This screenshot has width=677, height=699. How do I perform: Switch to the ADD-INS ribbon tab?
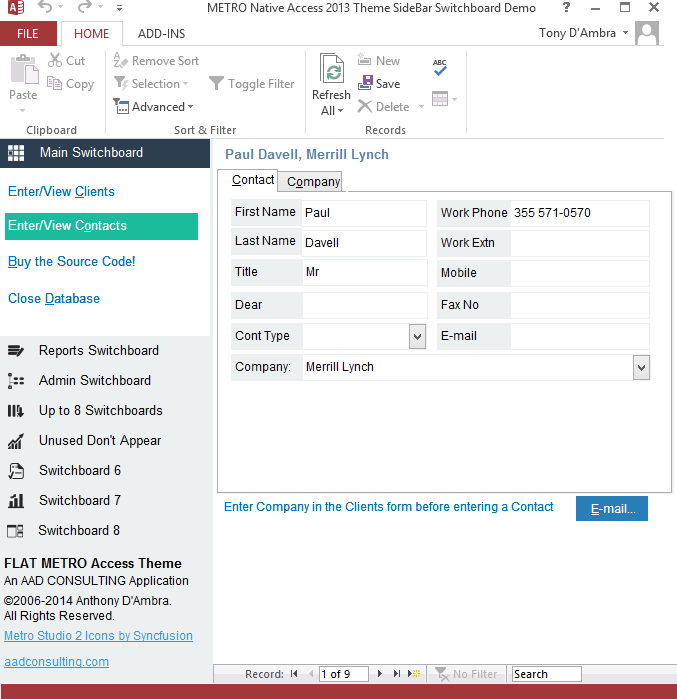click(x=161, y=33)
